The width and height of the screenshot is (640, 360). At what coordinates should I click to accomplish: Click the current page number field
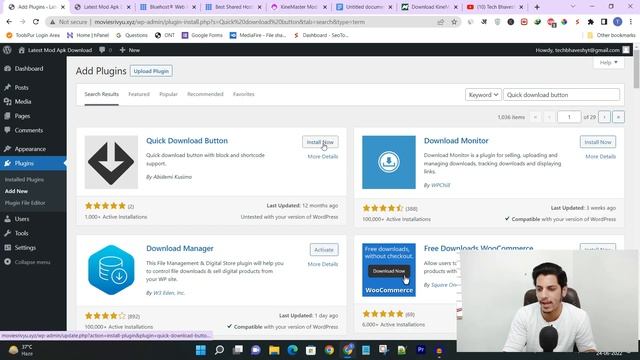click(x=569, y=117)
